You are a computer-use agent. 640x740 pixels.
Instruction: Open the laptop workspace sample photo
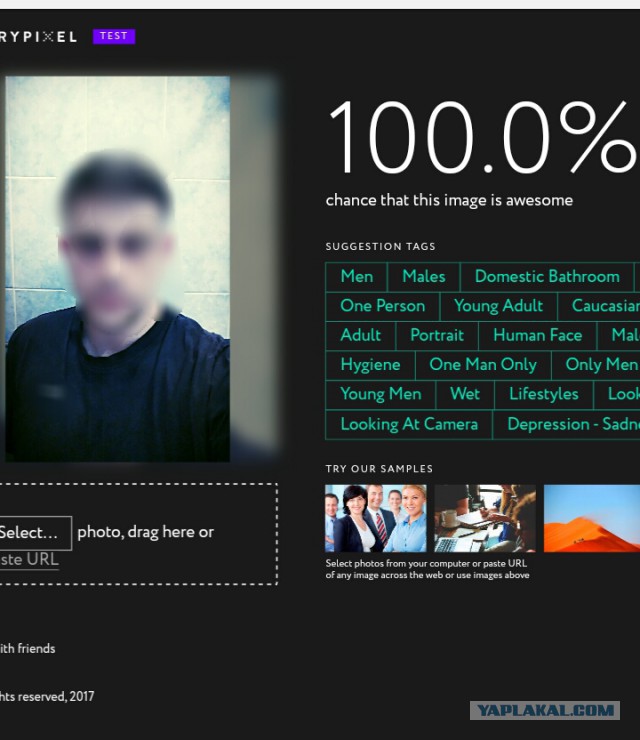[x=485, y=518]
